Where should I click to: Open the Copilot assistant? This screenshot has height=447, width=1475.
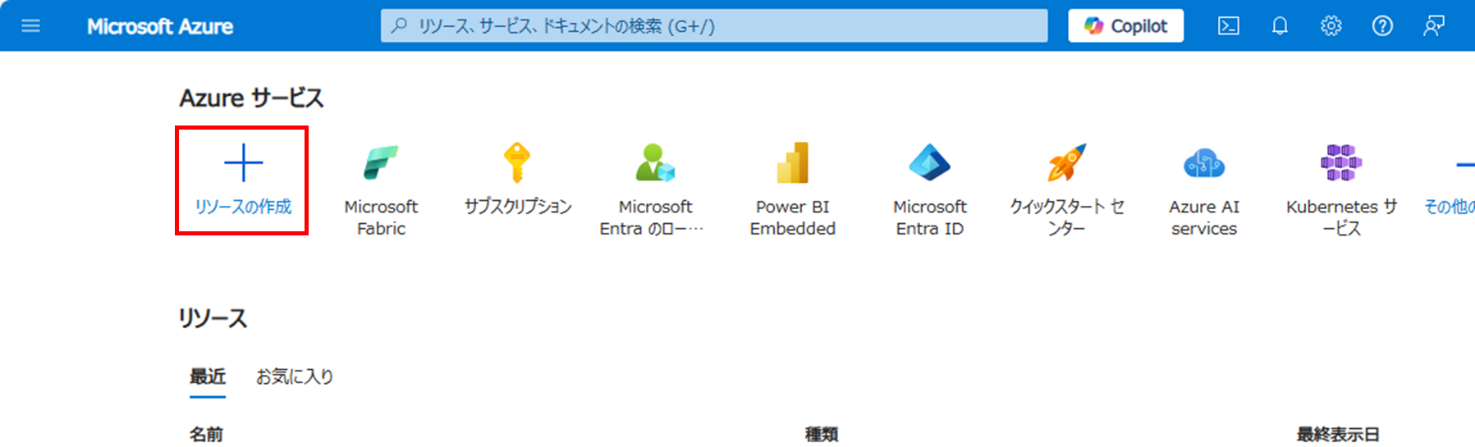coord(1126,26)
